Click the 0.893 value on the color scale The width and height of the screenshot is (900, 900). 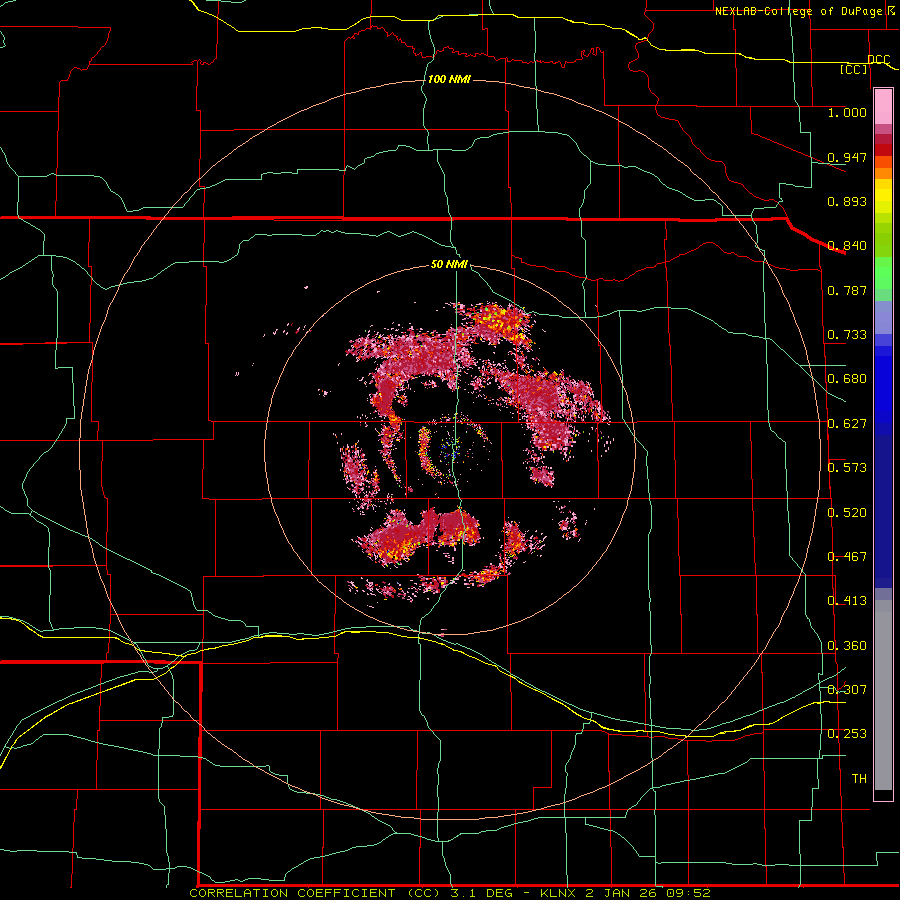click(847, 201)
